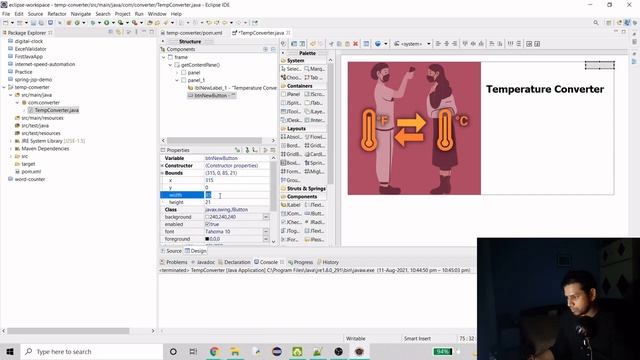Expand the panel node in Components tree
The image size is (640, 360).
(177, 73)
